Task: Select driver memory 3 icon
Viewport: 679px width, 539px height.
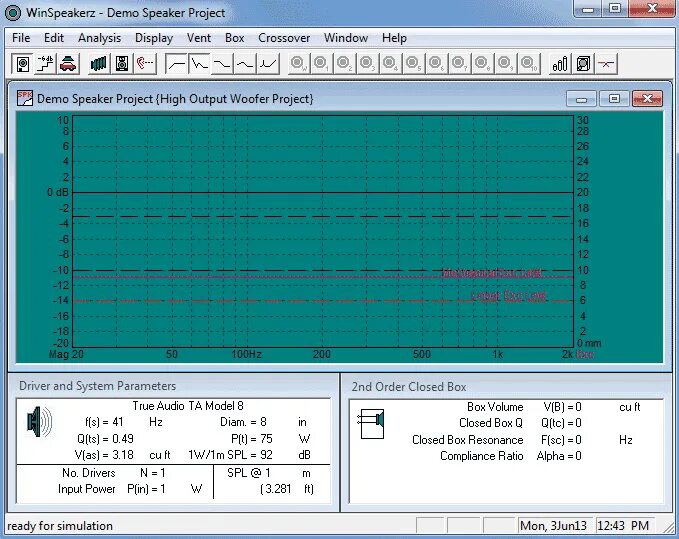Action: tap(367, 64)
